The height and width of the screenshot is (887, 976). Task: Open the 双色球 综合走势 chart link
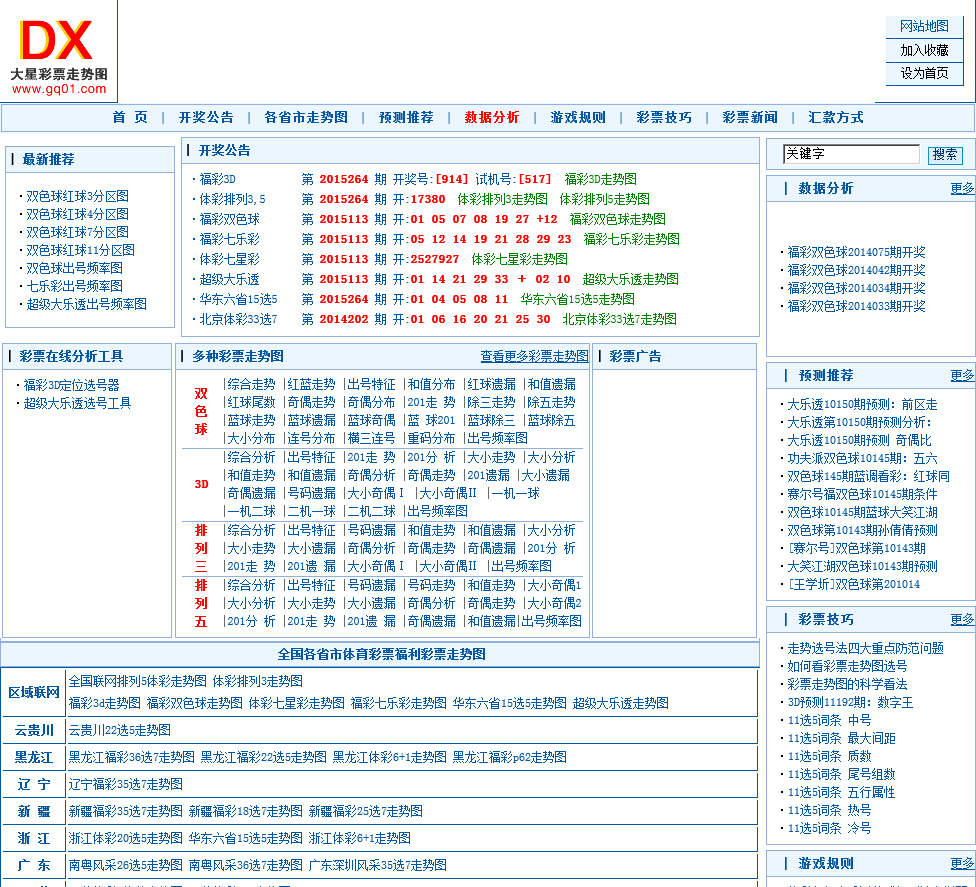(251, 385)
